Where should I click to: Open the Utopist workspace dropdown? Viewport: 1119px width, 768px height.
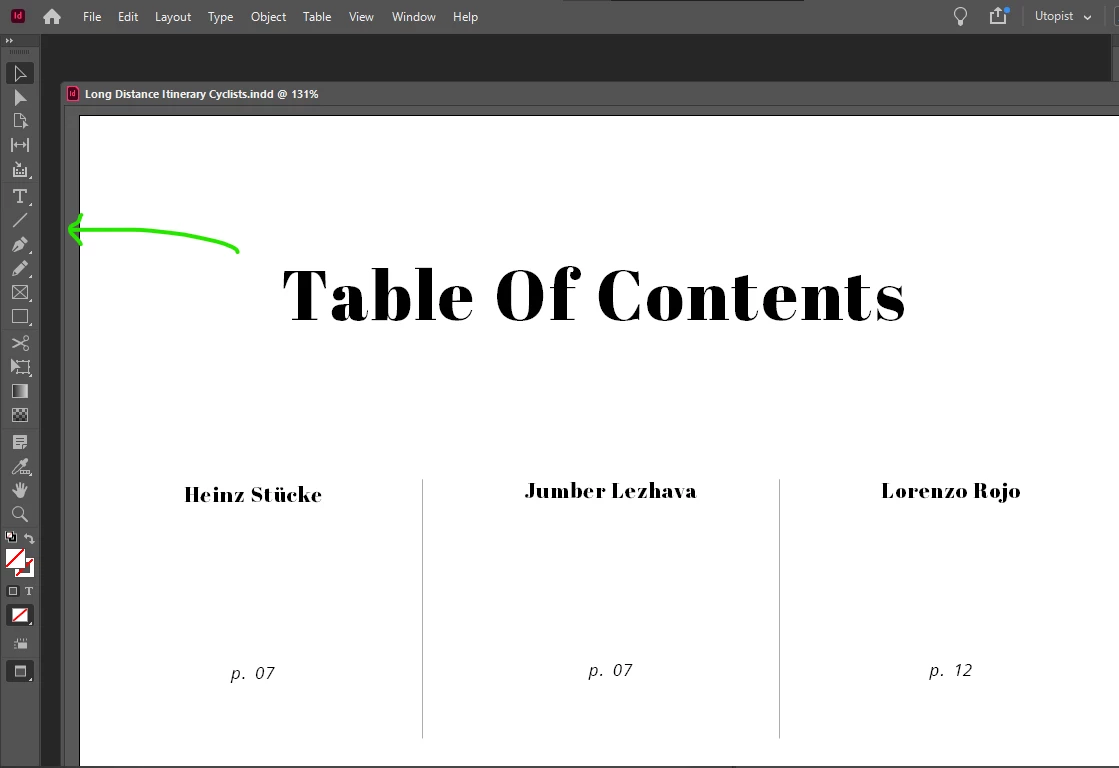click(1063, 16)
